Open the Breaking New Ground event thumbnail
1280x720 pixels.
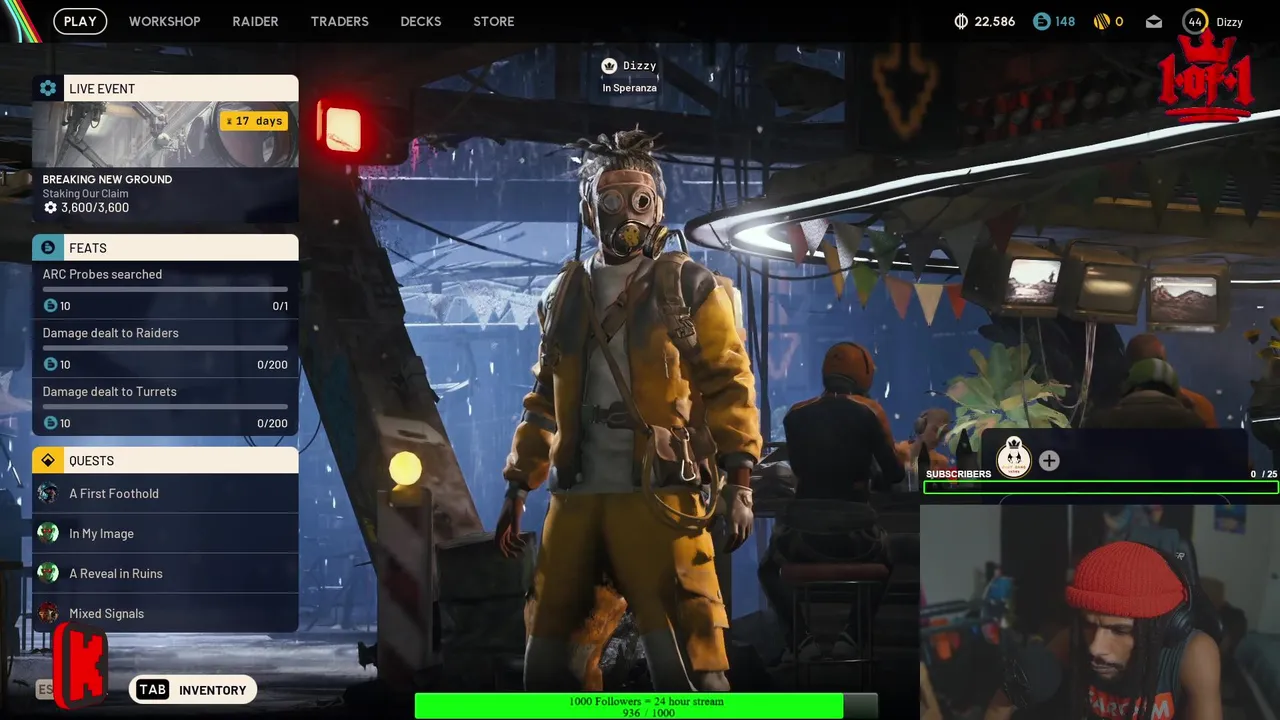(165, 135)
